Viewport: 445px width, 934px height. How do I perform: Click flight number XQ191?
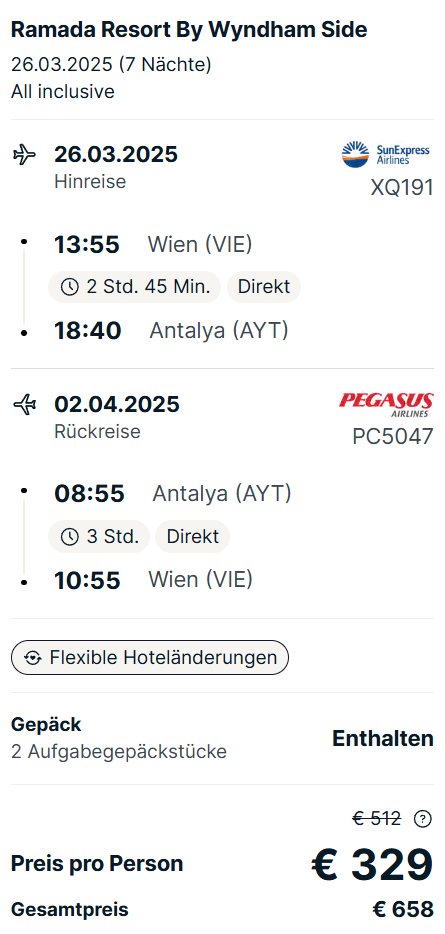tap(402, 188)
